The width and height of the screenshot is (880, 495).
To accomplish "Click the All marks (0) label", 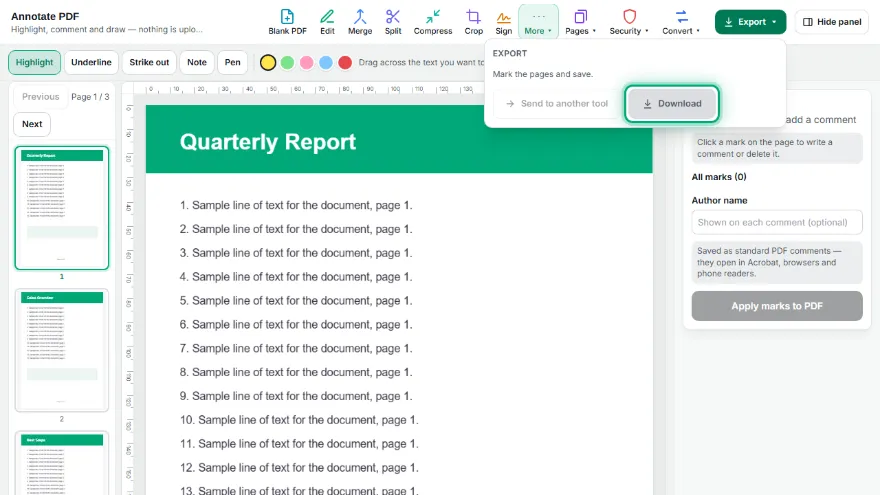I will point(719,177).
